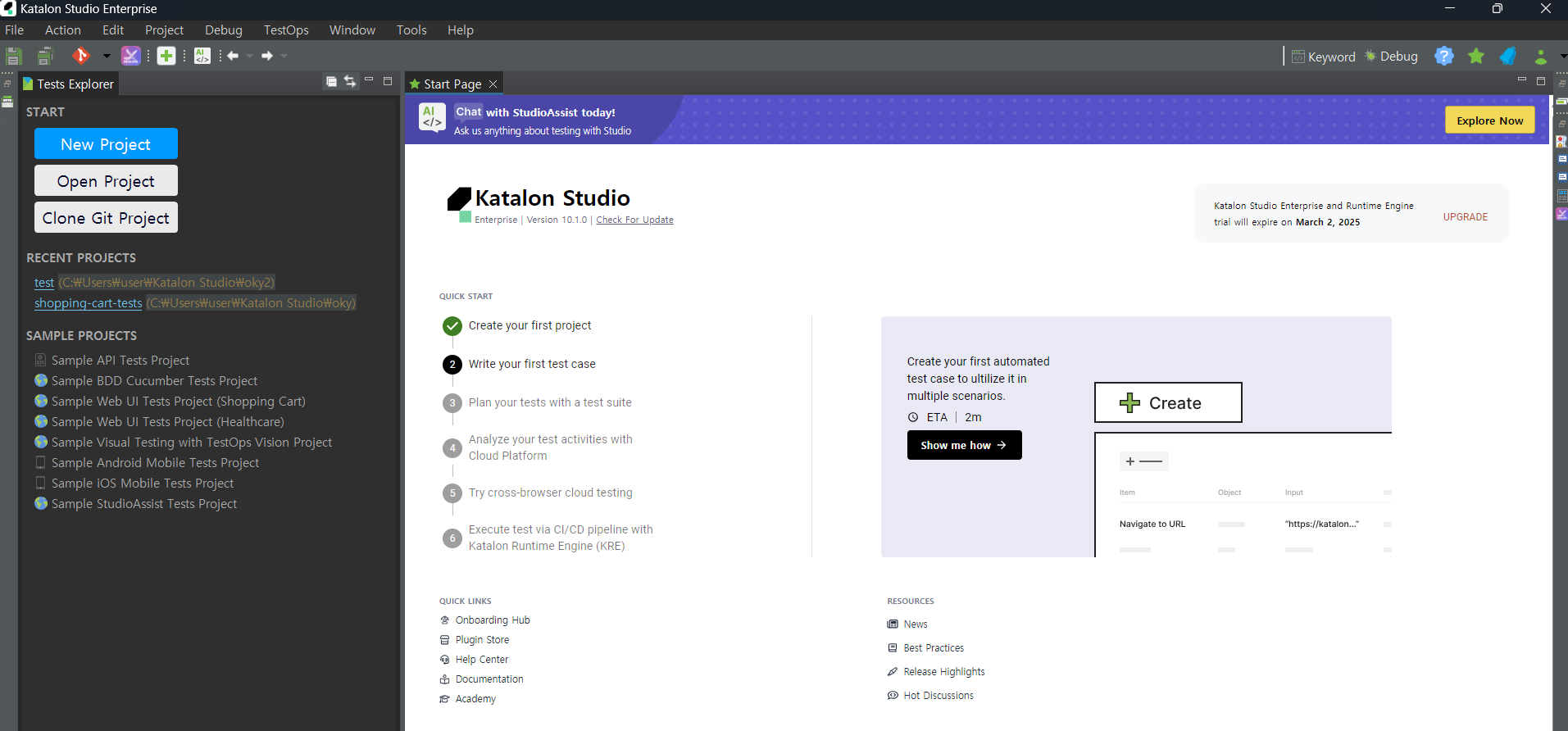Select step 'Plan your tests with a test suite'

[x=550, y=402]
